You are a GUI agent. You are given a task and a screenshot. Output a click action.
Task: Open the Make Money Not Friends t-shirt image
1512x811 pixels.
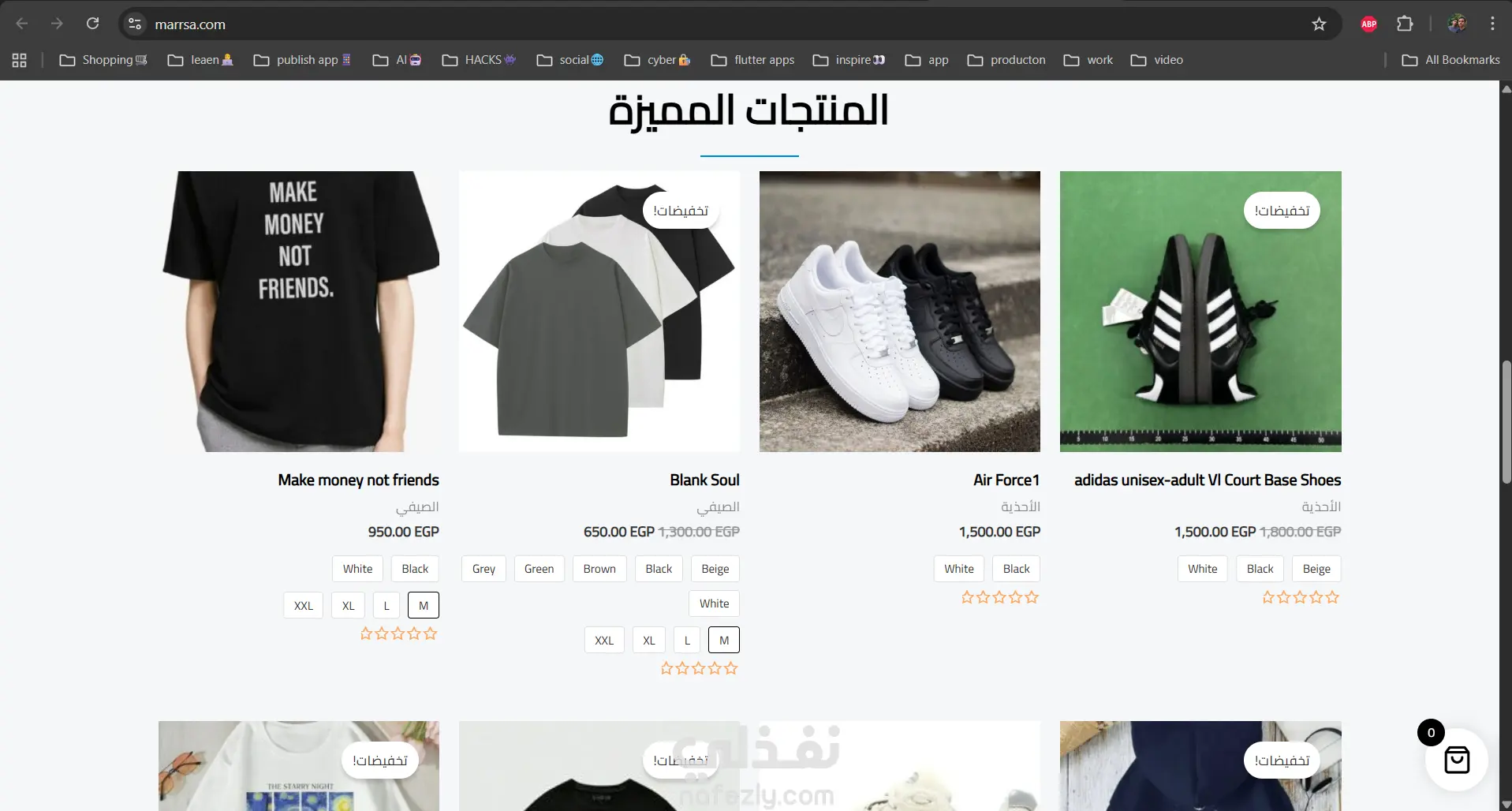tap(299, 312)
